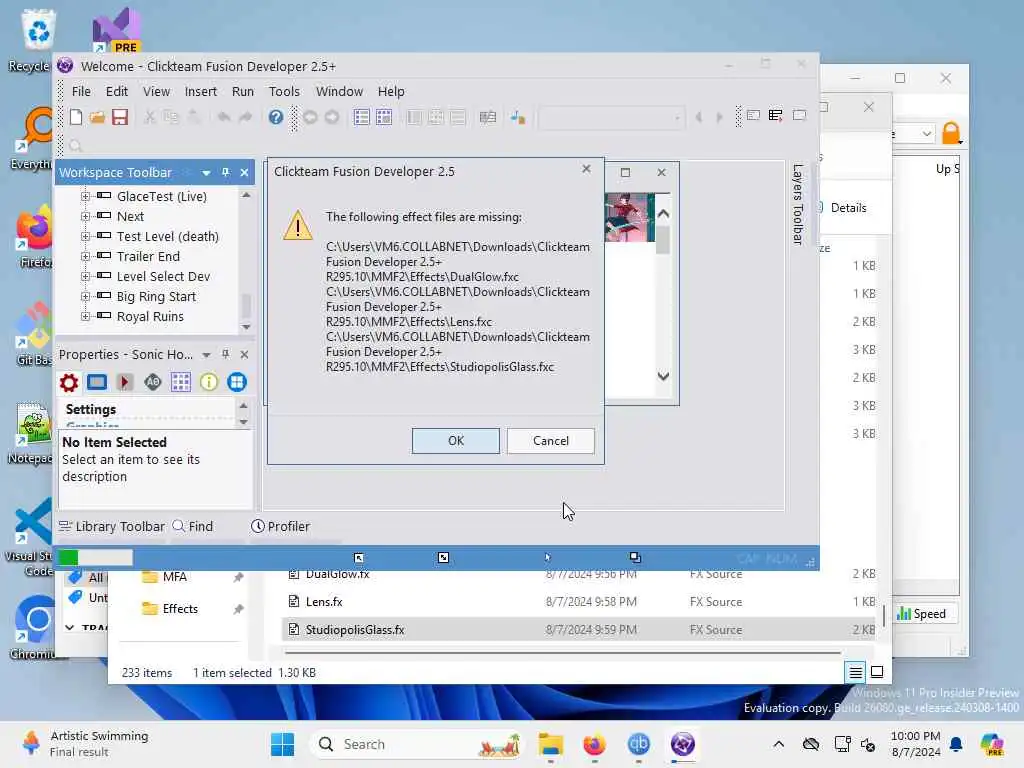Close the missing effect files dialog
This screenshot has width=1024, height=768.
[x=586, y=169]
